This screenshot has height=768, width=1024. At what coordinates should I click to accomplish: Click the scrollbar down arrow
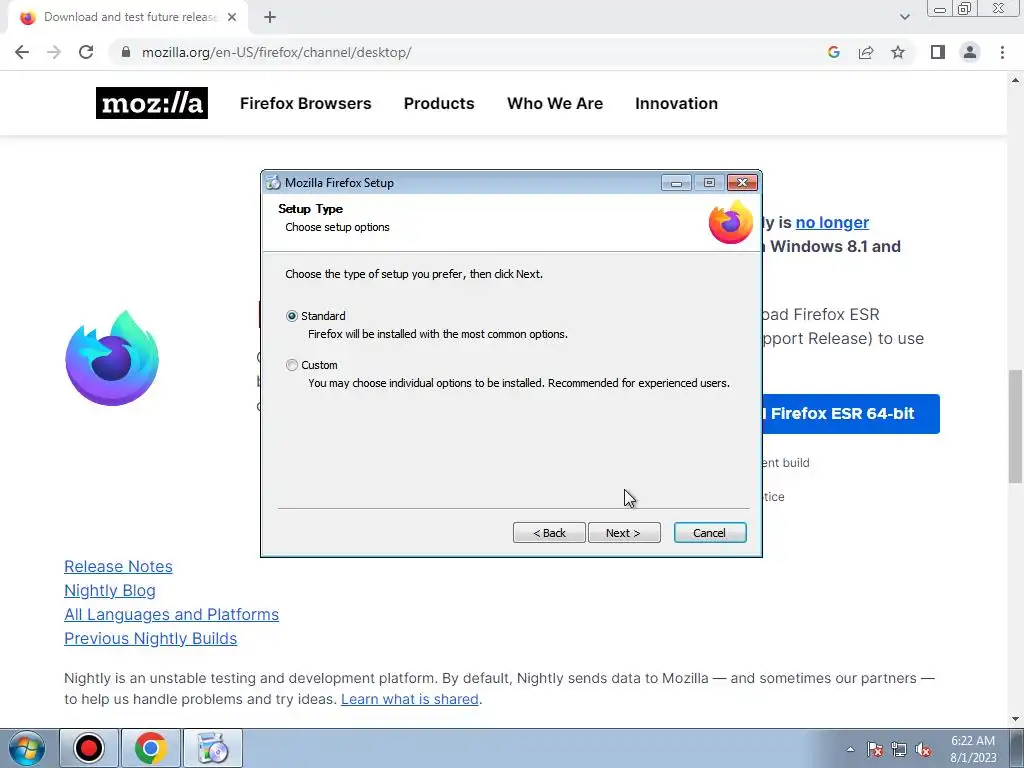point(1016,719)
